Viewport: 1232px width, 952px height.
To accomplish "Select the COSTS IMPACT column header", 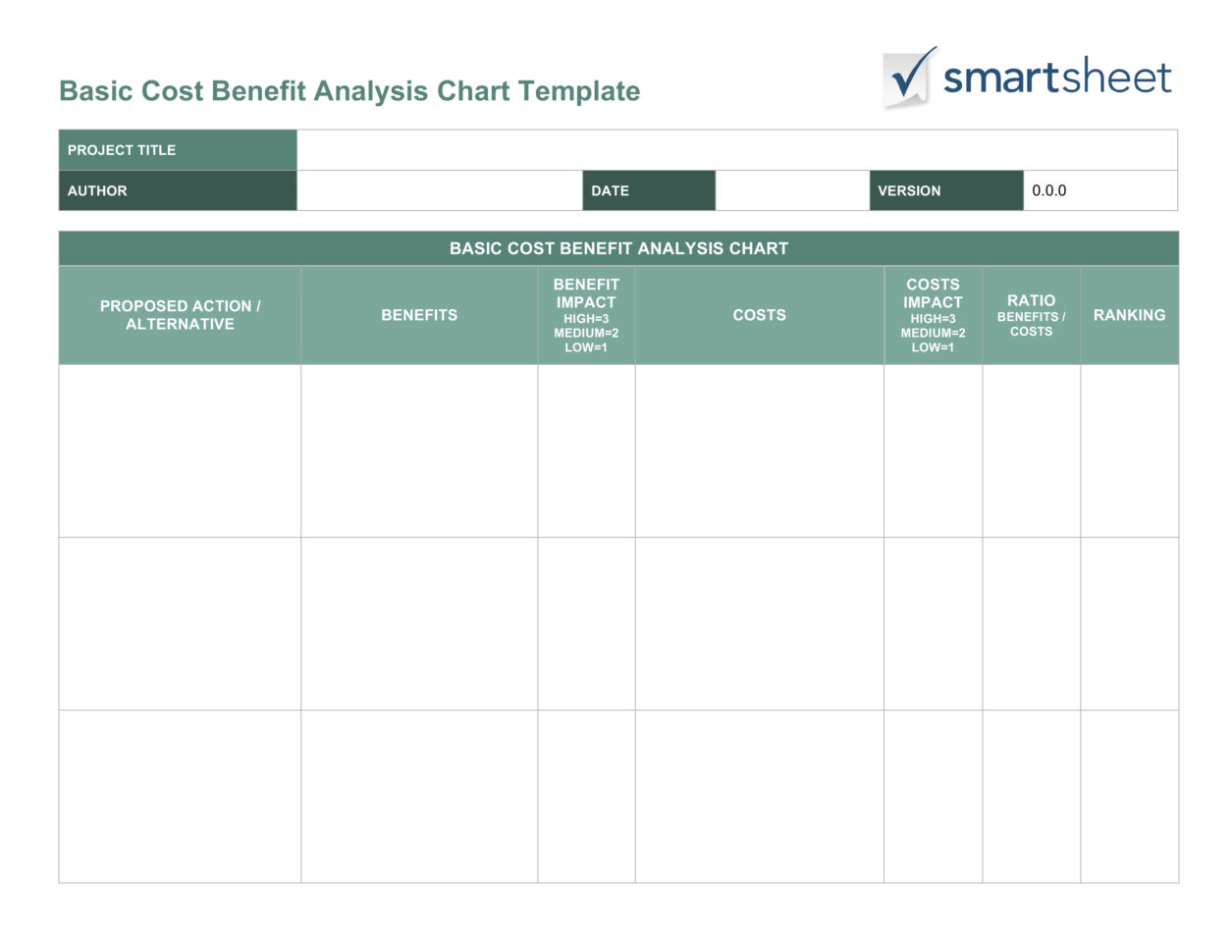I will [x=932, y=314].
